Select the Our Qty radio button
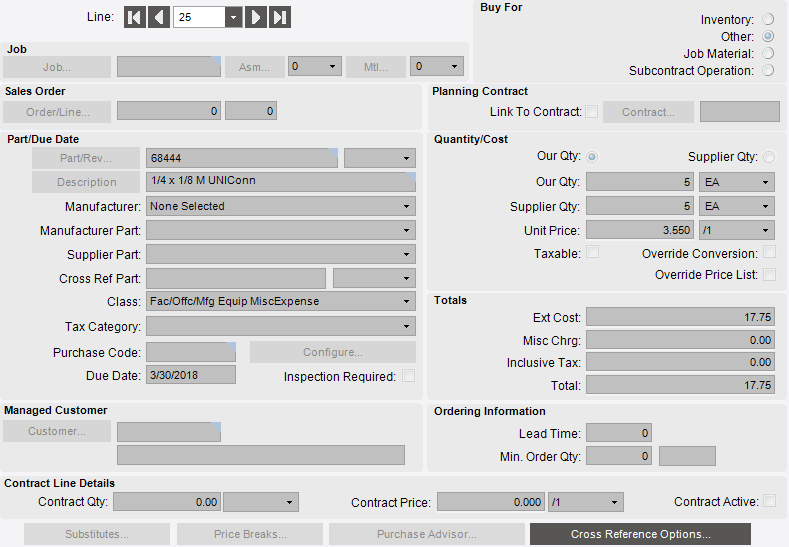This screenshot has height=547, width=789. [x=592, y=157]
